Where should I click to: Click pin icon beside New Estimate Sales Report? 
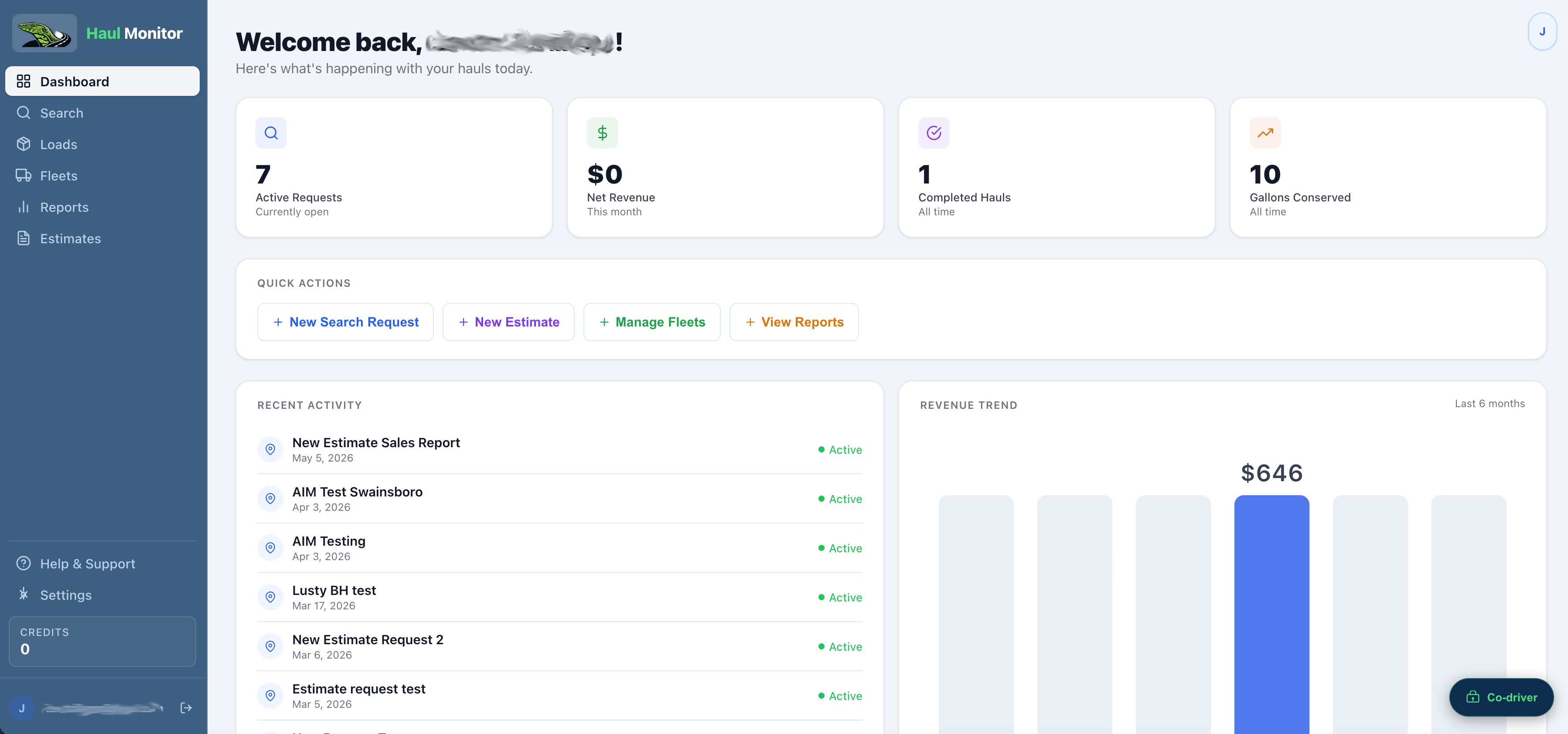[x=270, y=450]
